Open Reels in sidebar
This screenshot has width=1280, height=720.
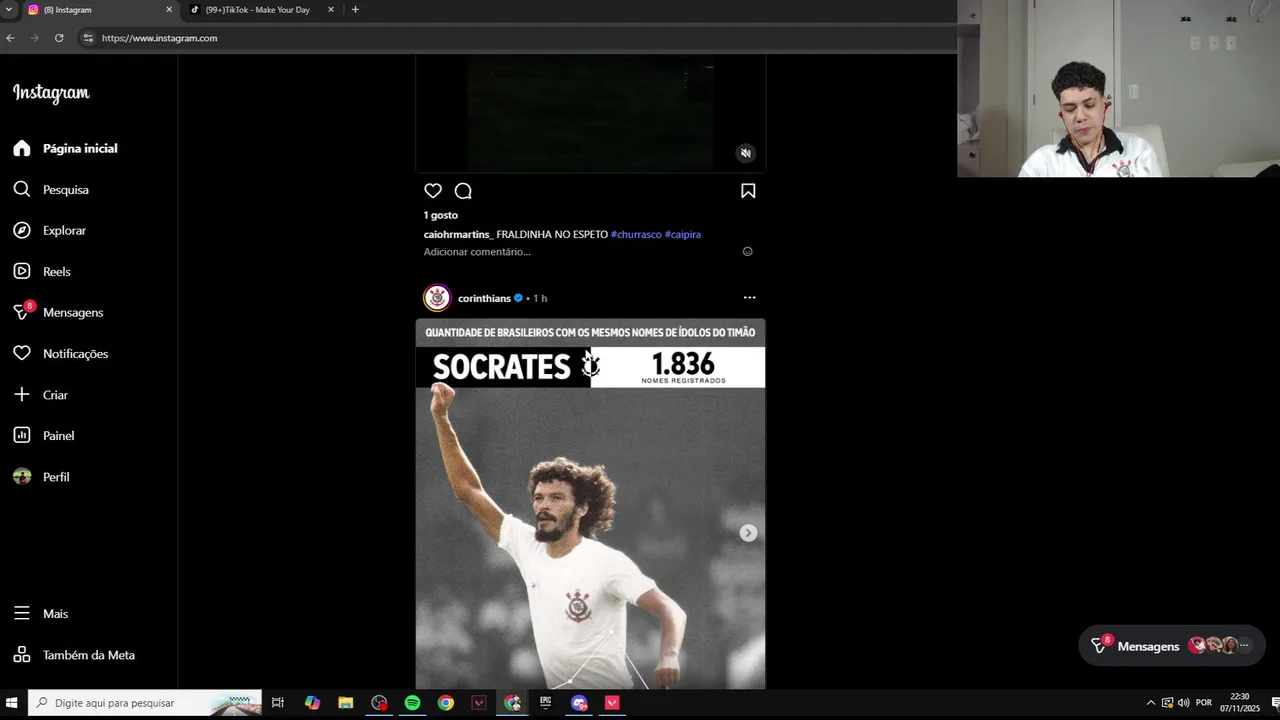(42, 271)
